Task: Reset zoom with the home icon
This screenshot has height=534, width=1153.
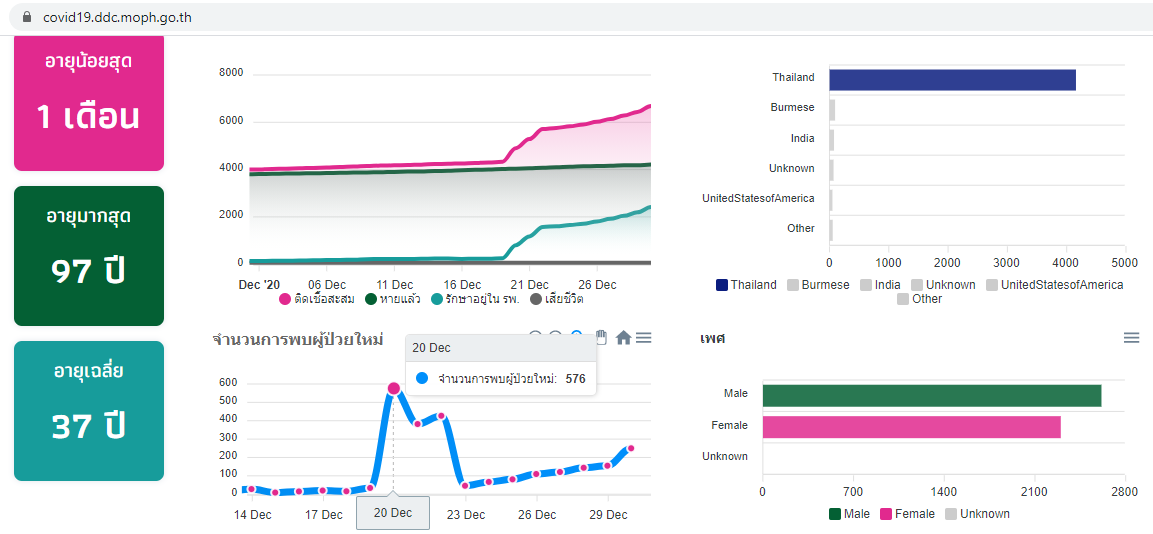Action: [x=623, y=338]
